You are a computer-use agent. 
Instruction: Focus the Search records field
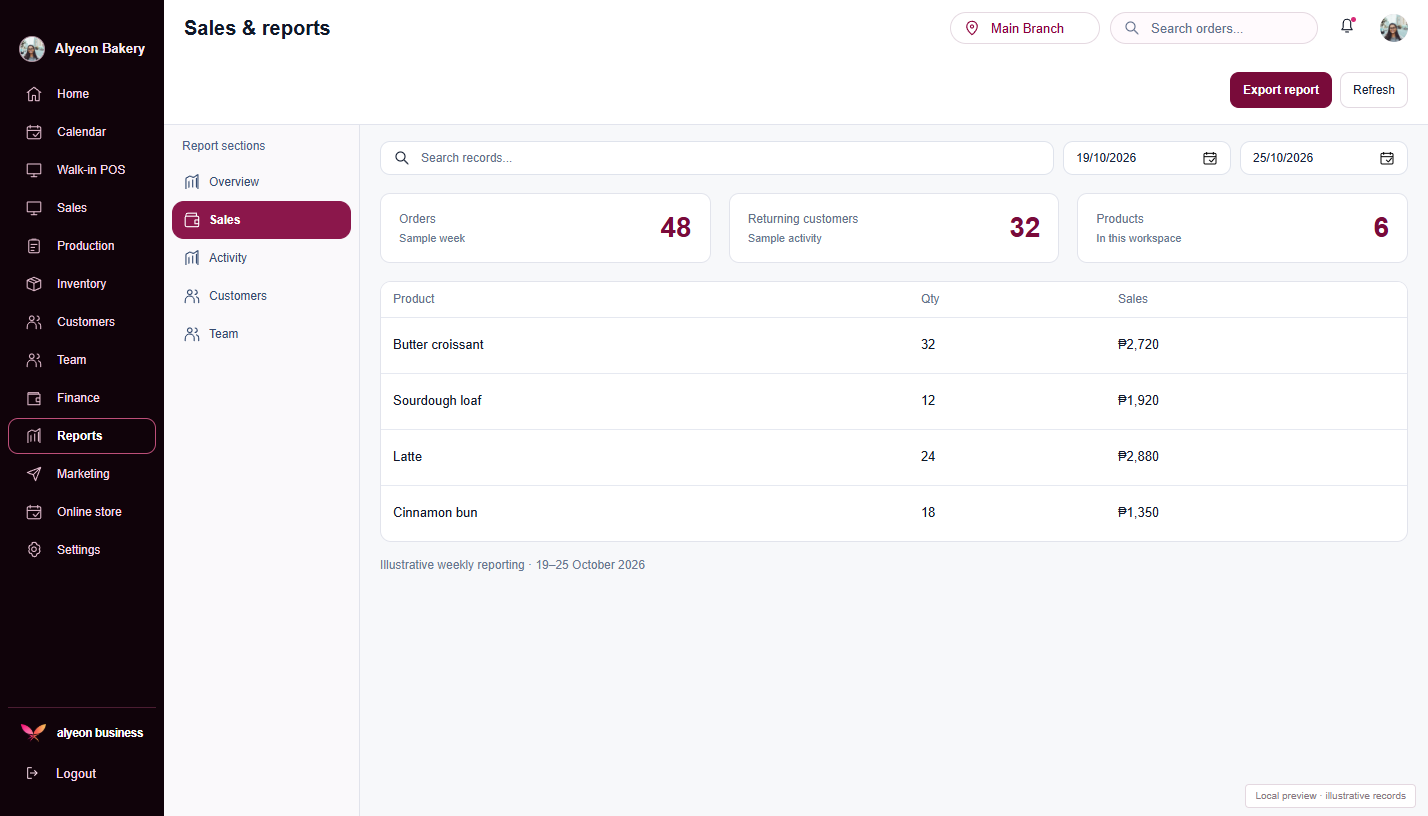tap(717, 158)
